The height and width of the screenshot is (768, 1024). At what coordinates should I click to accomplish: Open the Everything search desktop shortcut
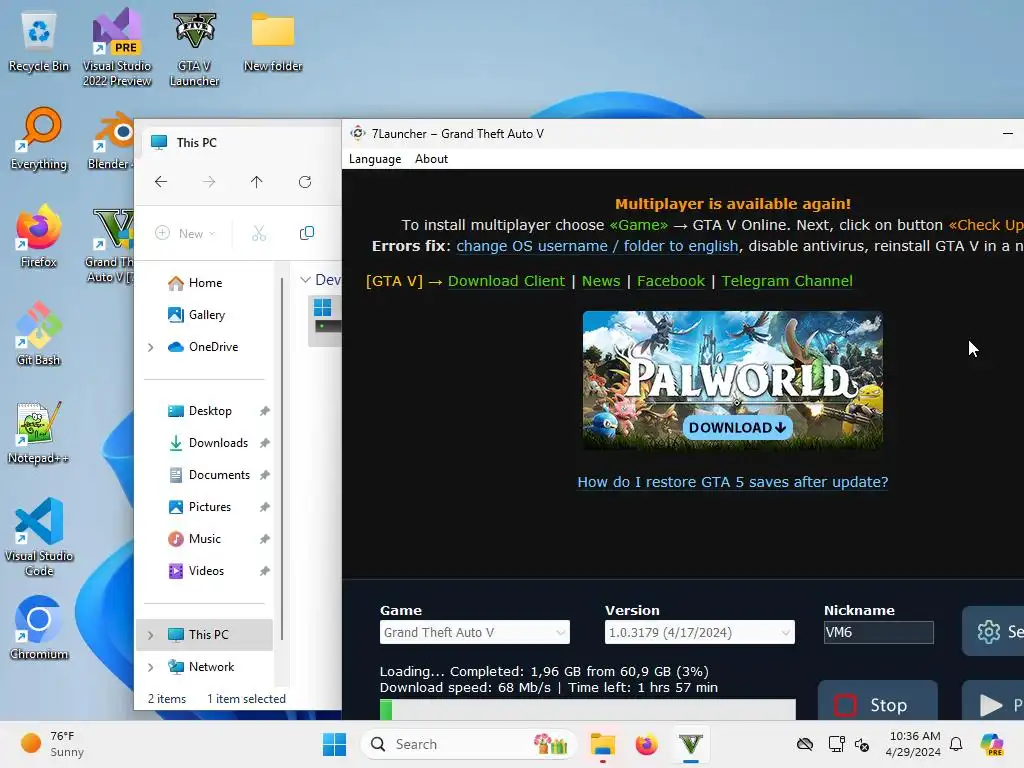pyautogui.click(x=39, y=138)
